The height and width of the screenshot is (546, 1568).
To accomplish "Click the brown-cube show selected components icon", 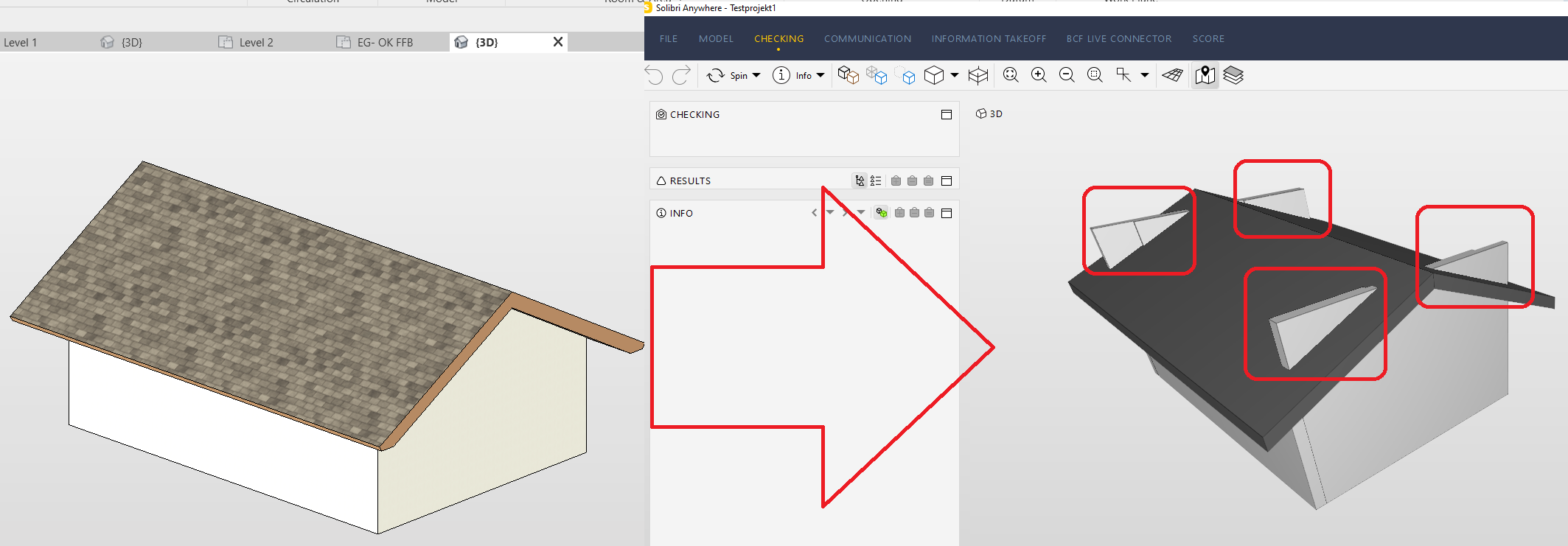I will [849, 75].
